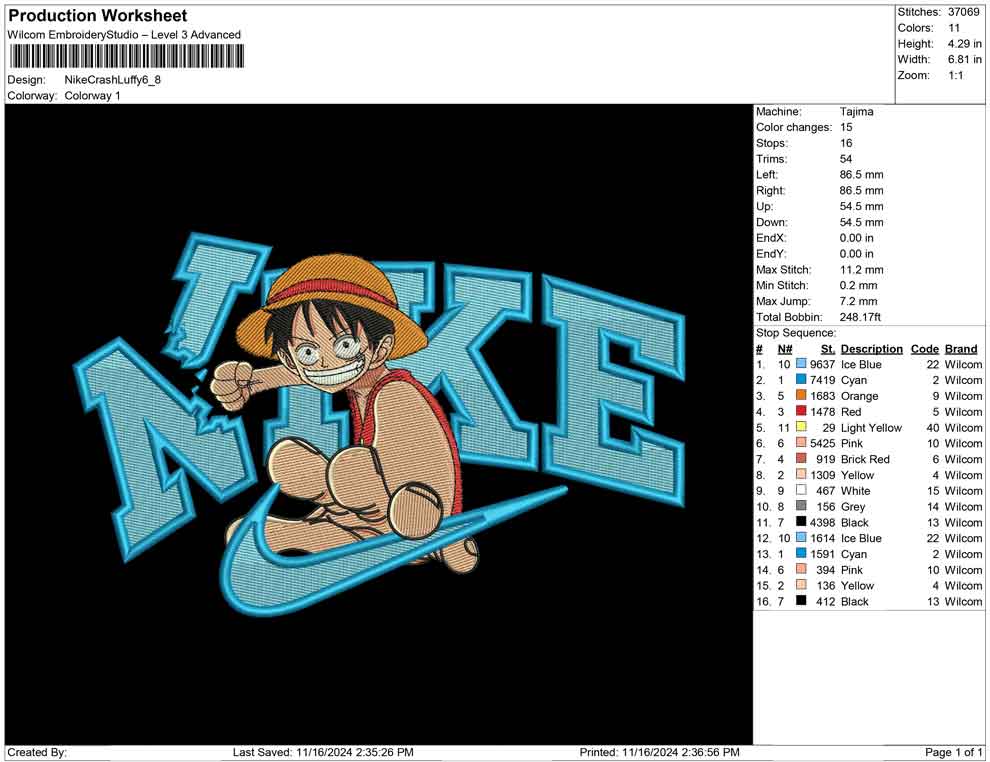
Task: Click the Left value 86.5 mm
Action: click(861, 174)
